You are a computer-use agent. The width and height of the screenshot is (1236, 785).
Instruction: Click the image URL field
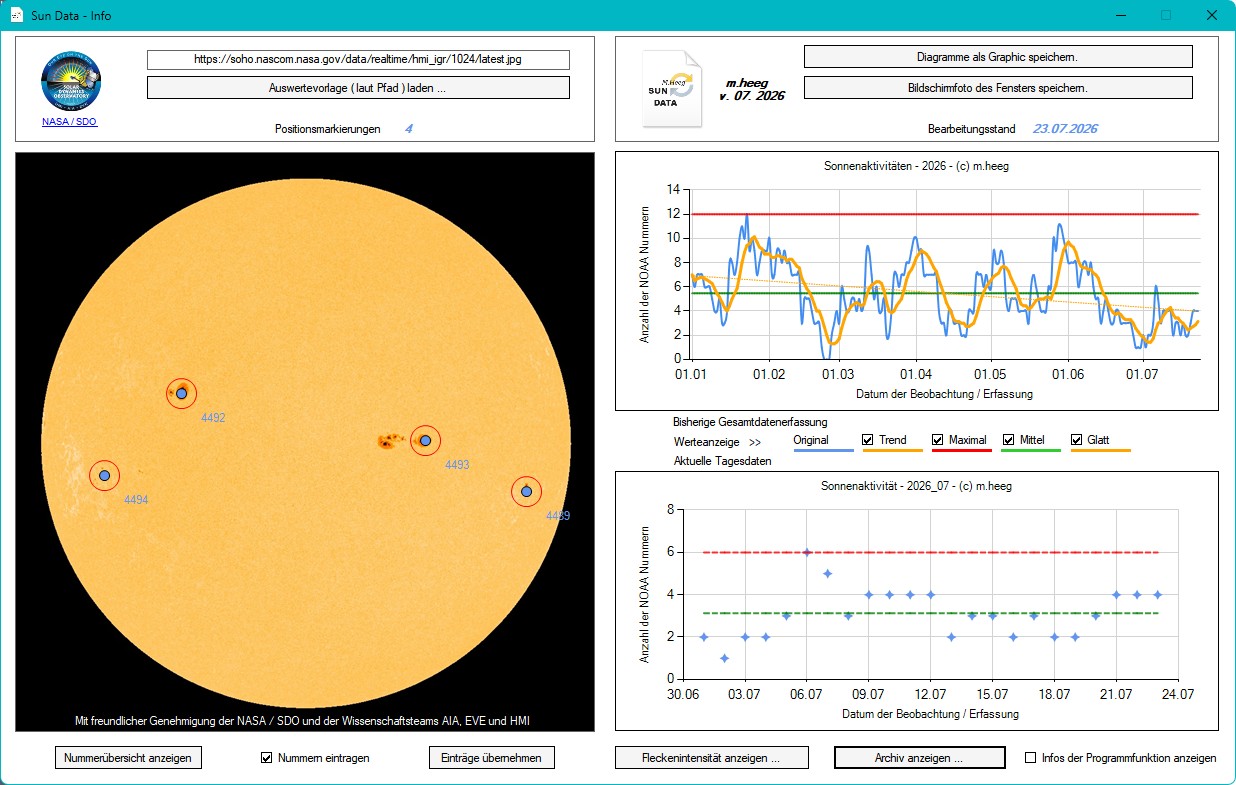(358, 60)
